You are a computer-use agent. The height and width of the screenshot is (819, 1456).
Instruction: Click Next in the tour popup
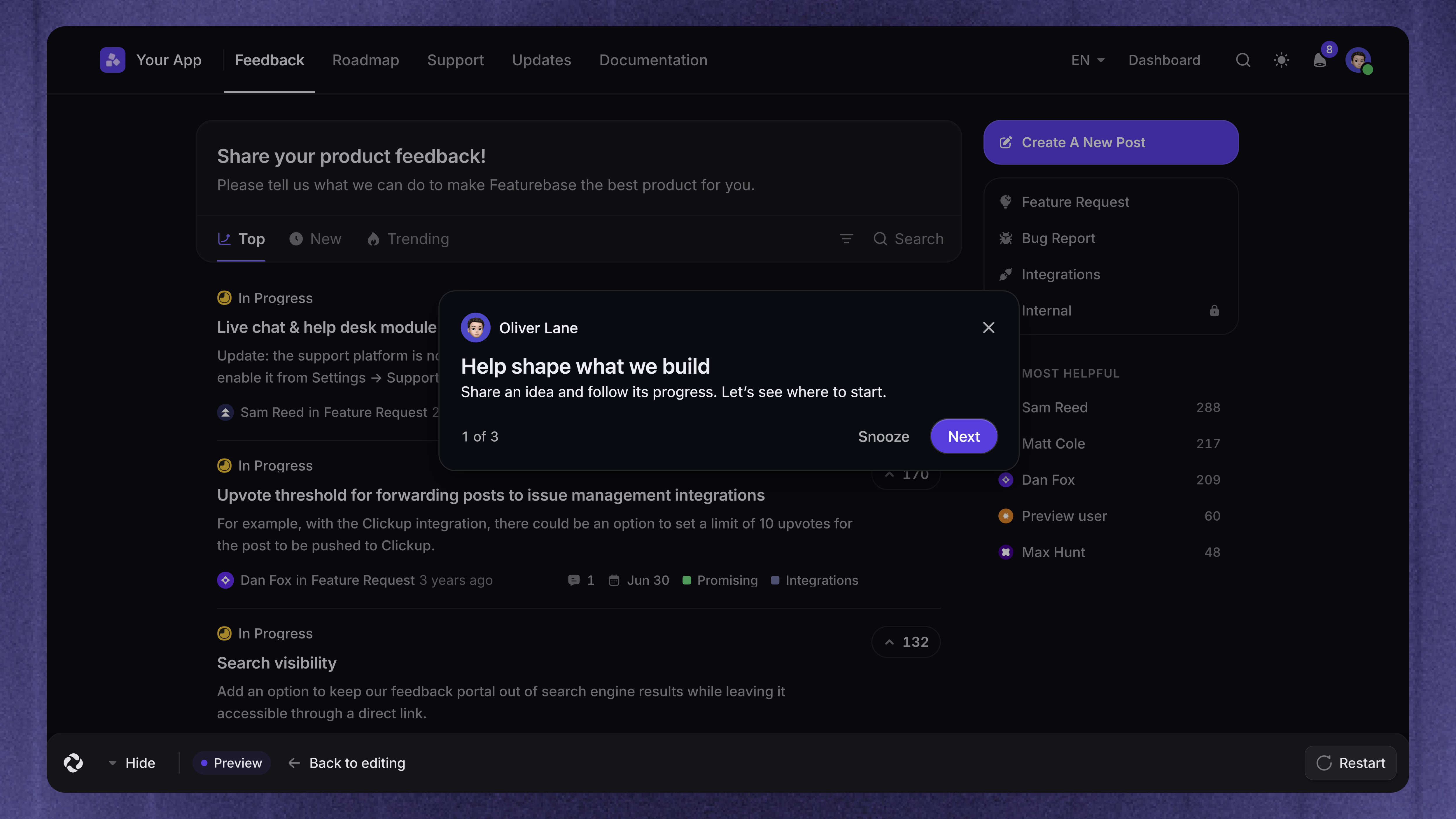tap(964, 436)
